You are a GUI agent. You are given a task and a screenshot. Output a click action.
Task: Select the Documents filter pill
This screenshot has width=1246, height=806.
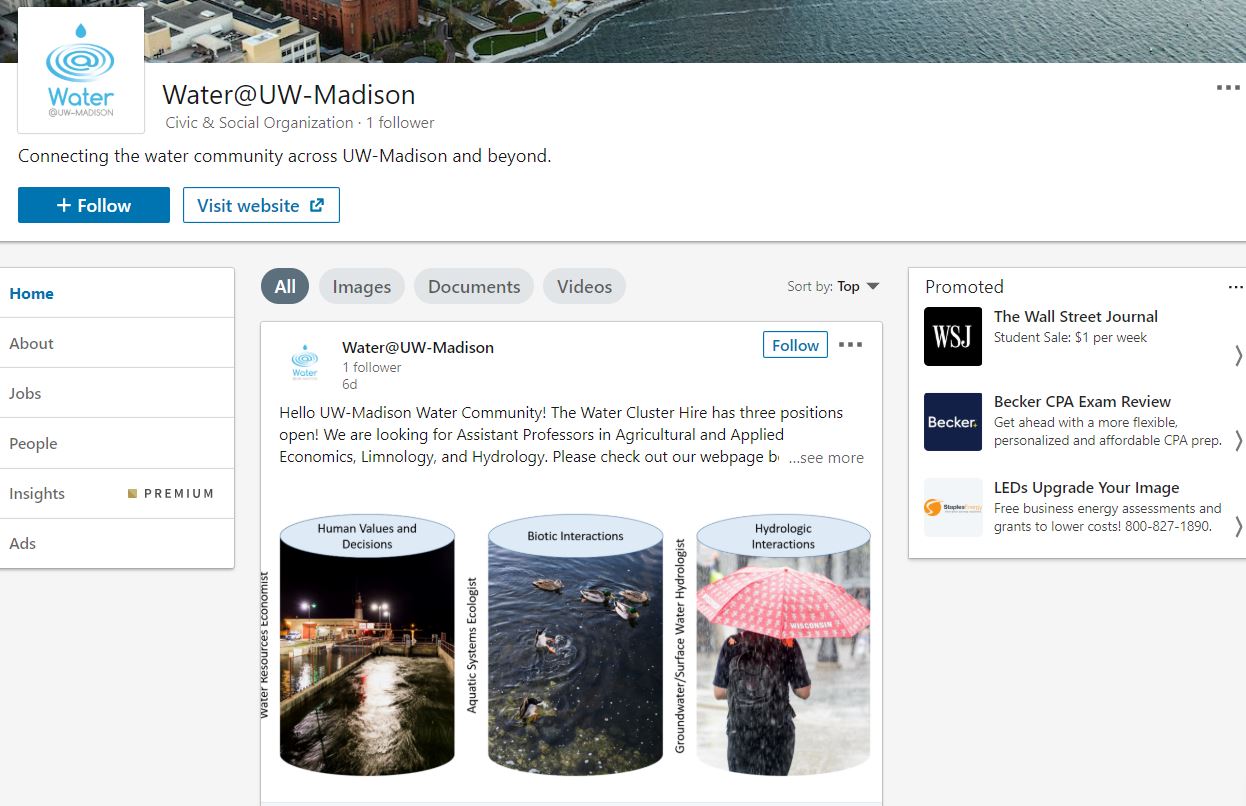(x=474, y=287)
